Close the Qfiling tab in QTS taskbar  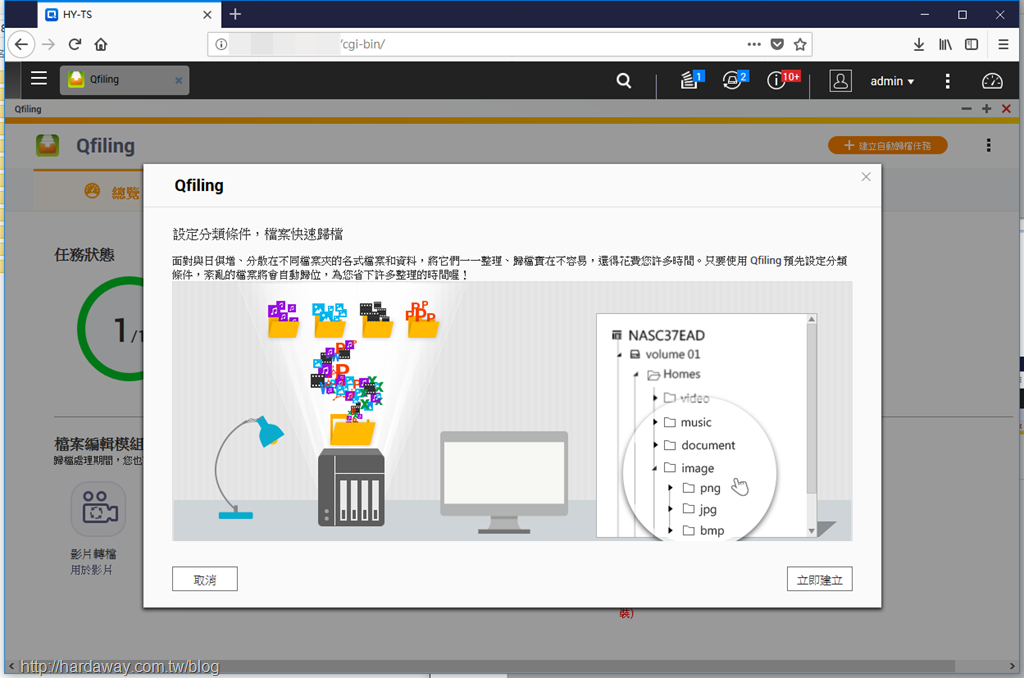[178, 80]
